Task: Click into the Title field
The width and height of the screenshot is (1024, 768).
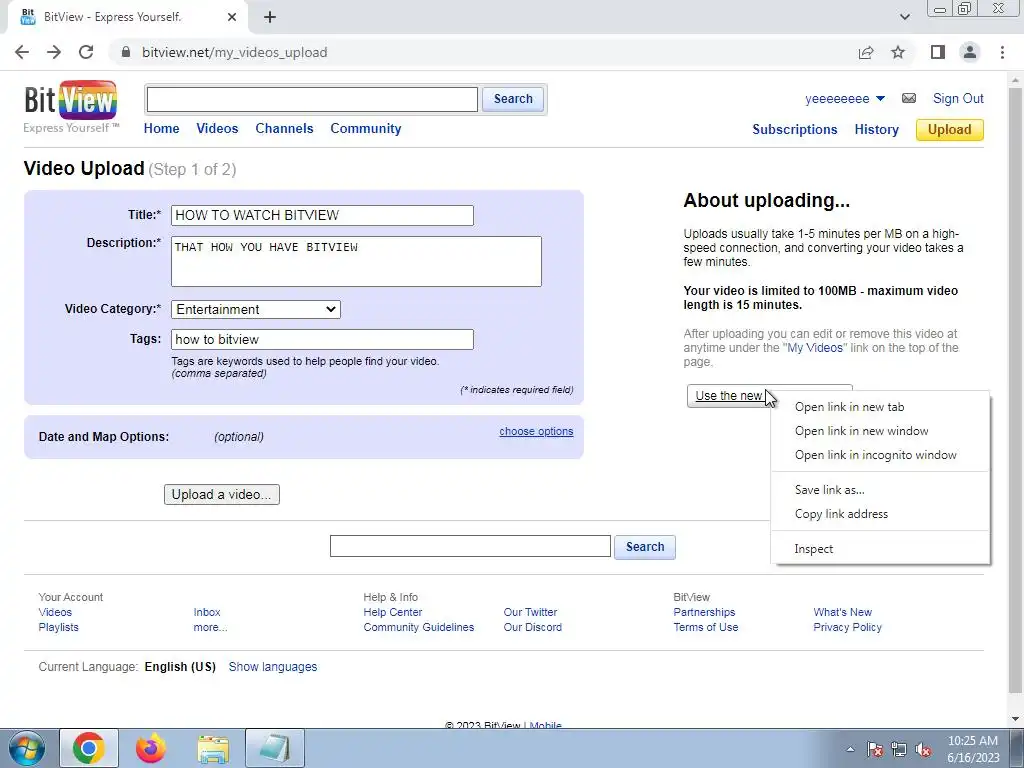Action: click(322, 216)
